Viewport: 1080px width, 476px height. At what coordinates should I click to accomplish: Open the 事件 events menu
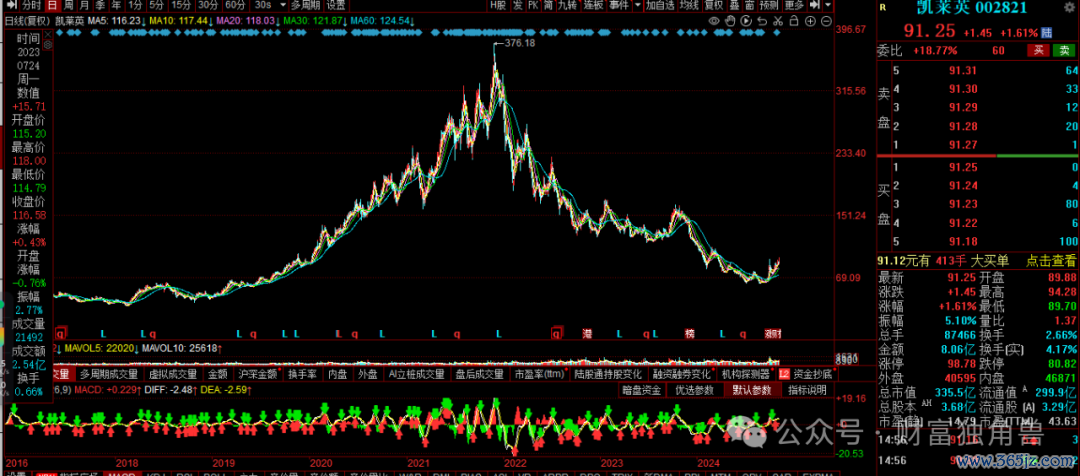[619, 6]
